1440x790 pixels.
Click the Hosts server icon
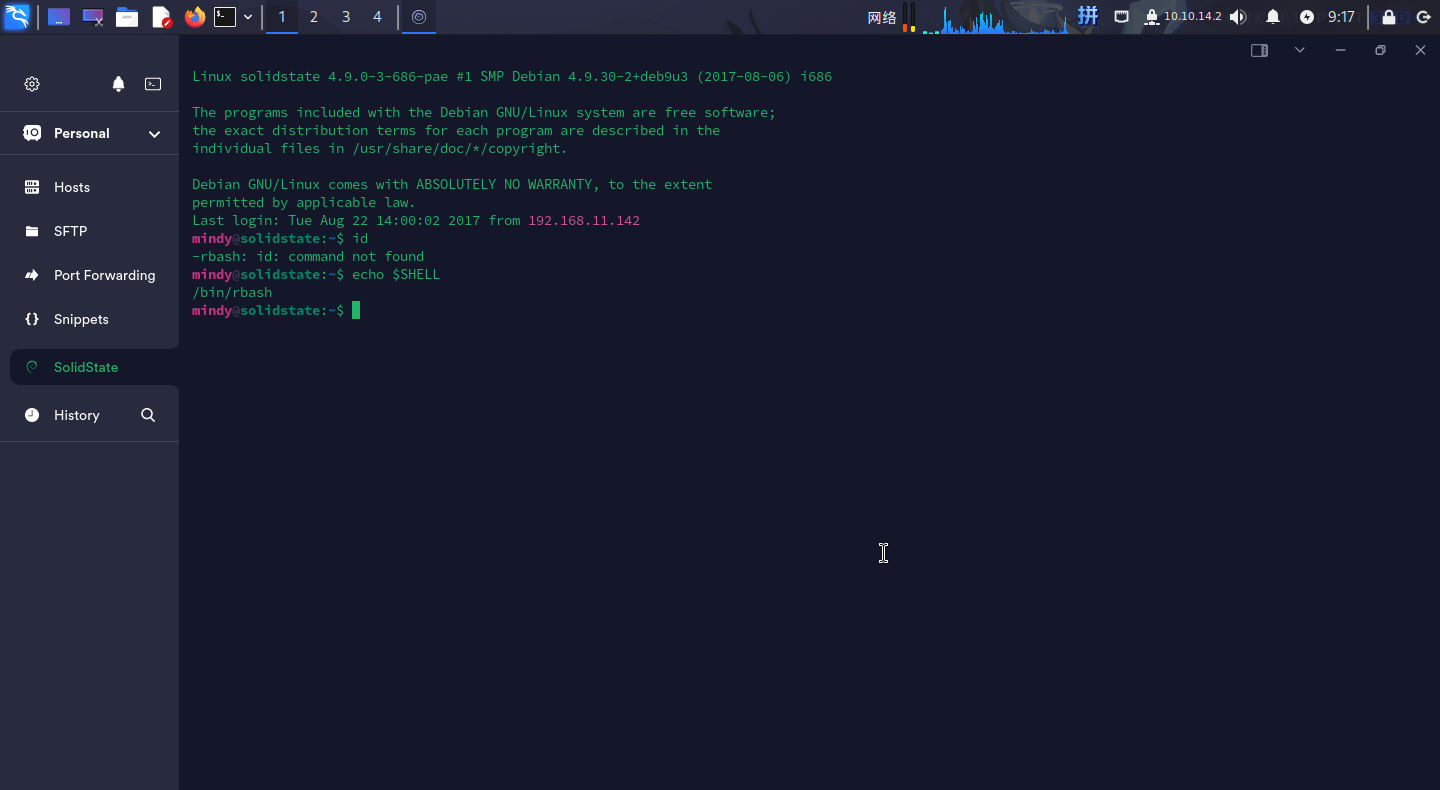pyautogui.click(x=32, y=187)
